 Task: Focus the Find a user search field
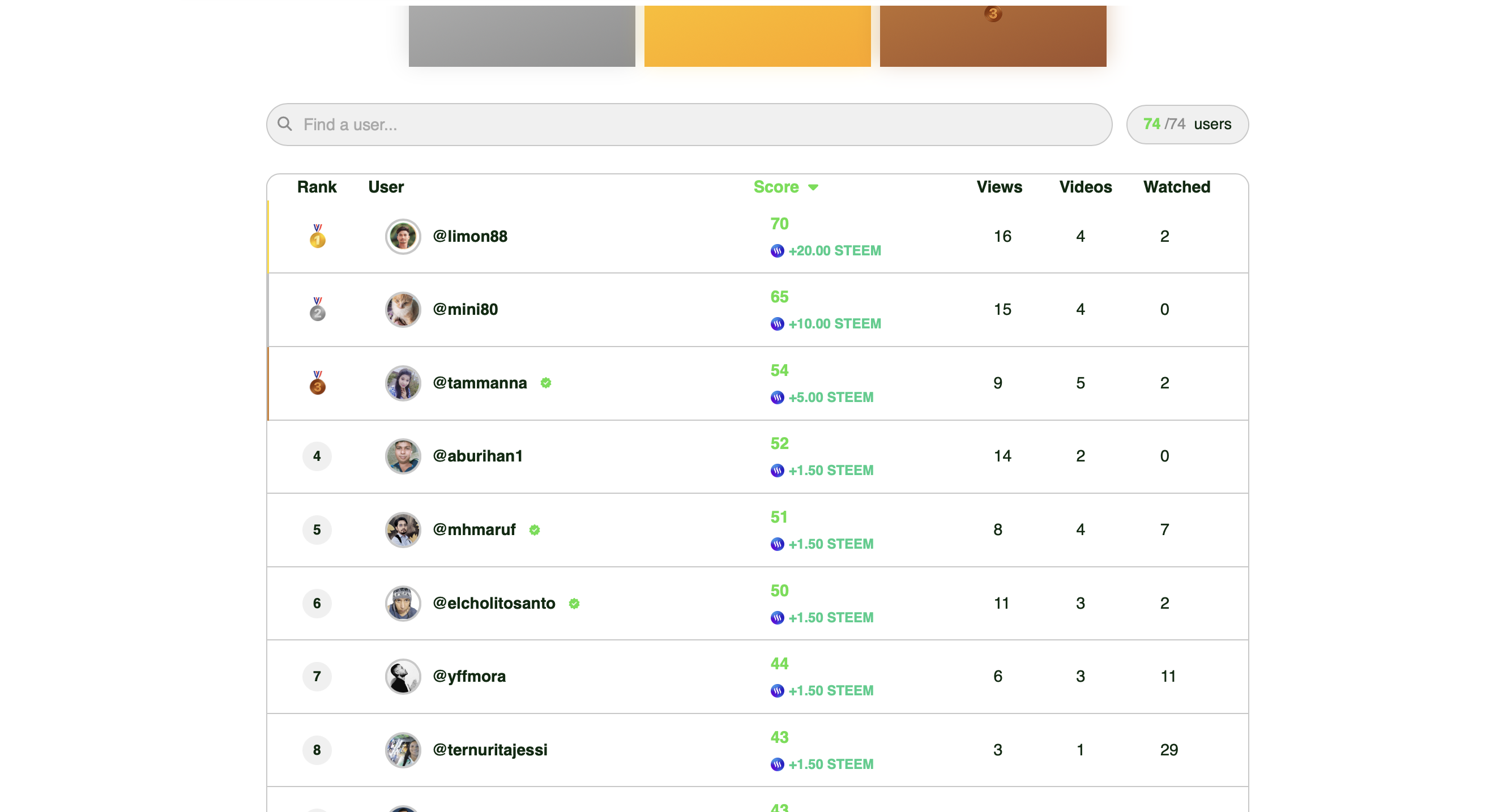click(689, 124)
